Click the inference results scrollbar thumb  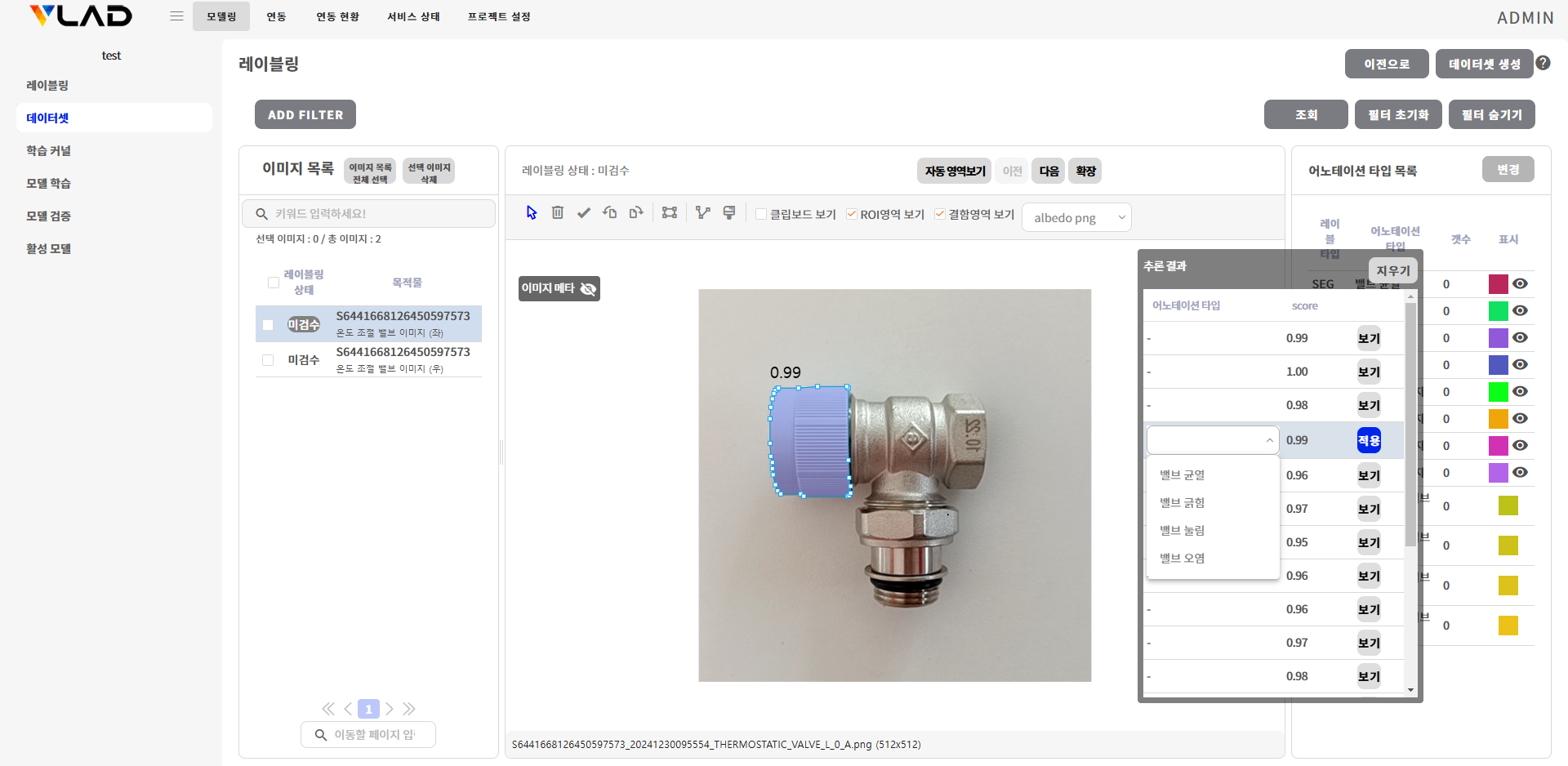pyautogui.click(x=1410, y=425)
